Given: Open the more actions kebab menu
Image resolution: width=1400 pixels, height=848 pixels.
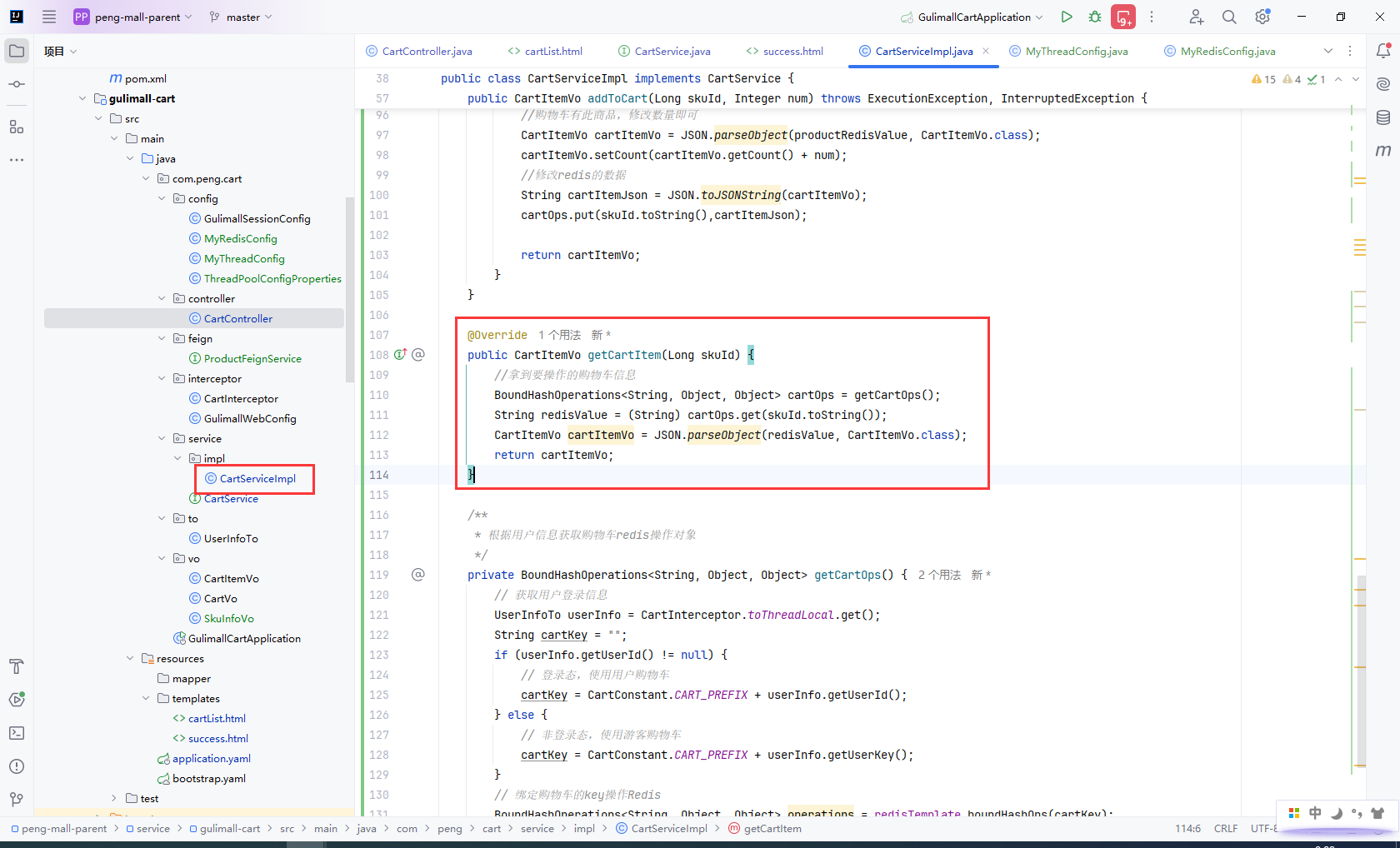Looking at the screenshot, I should 1152,17.
